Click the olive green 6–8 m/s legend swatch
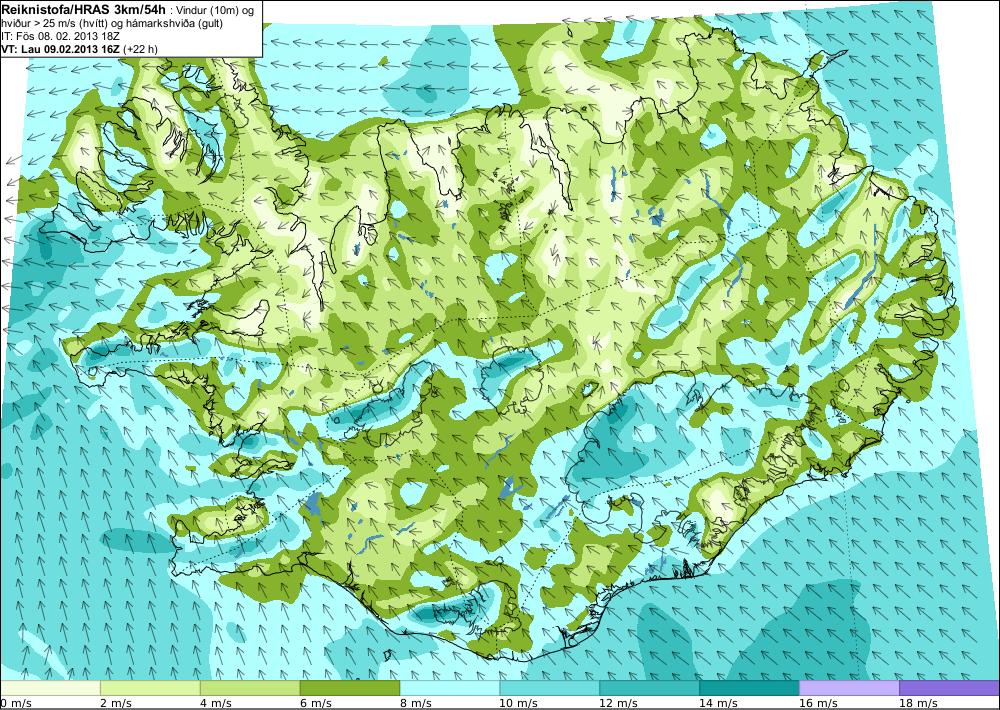 [350, 688]
